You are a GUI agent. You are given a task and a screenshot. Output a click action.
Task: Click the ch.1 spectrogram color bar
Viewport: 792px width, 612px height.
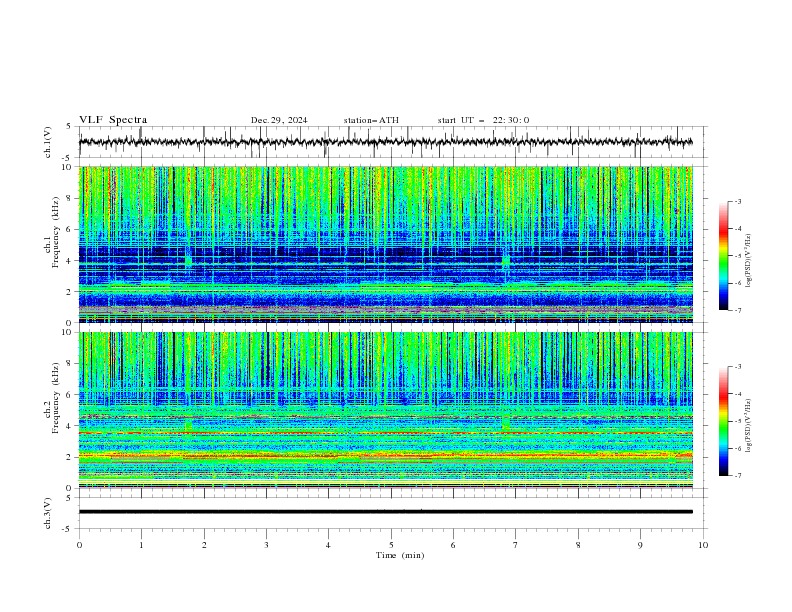tap(723, 256)
